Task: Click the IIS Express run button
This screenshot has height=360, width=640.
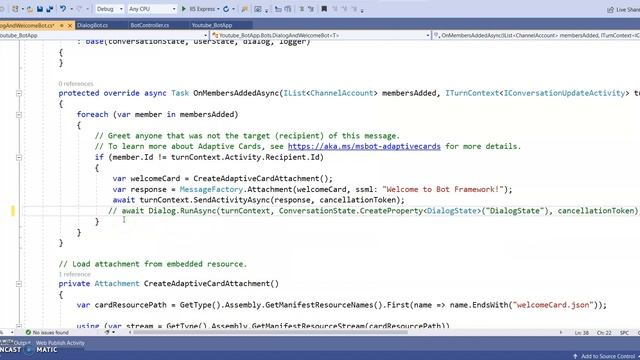Action: click(199, 9)
